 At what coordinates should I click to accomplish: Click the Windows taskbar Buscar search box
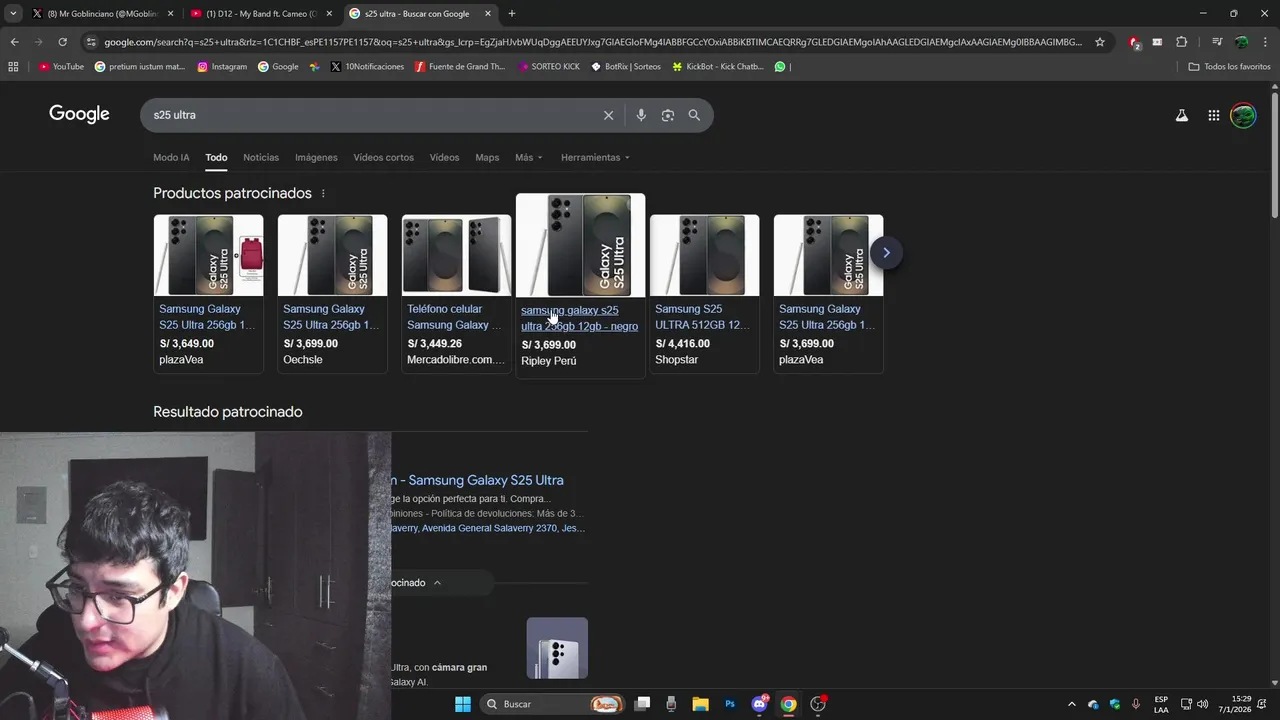click(553, 704)
